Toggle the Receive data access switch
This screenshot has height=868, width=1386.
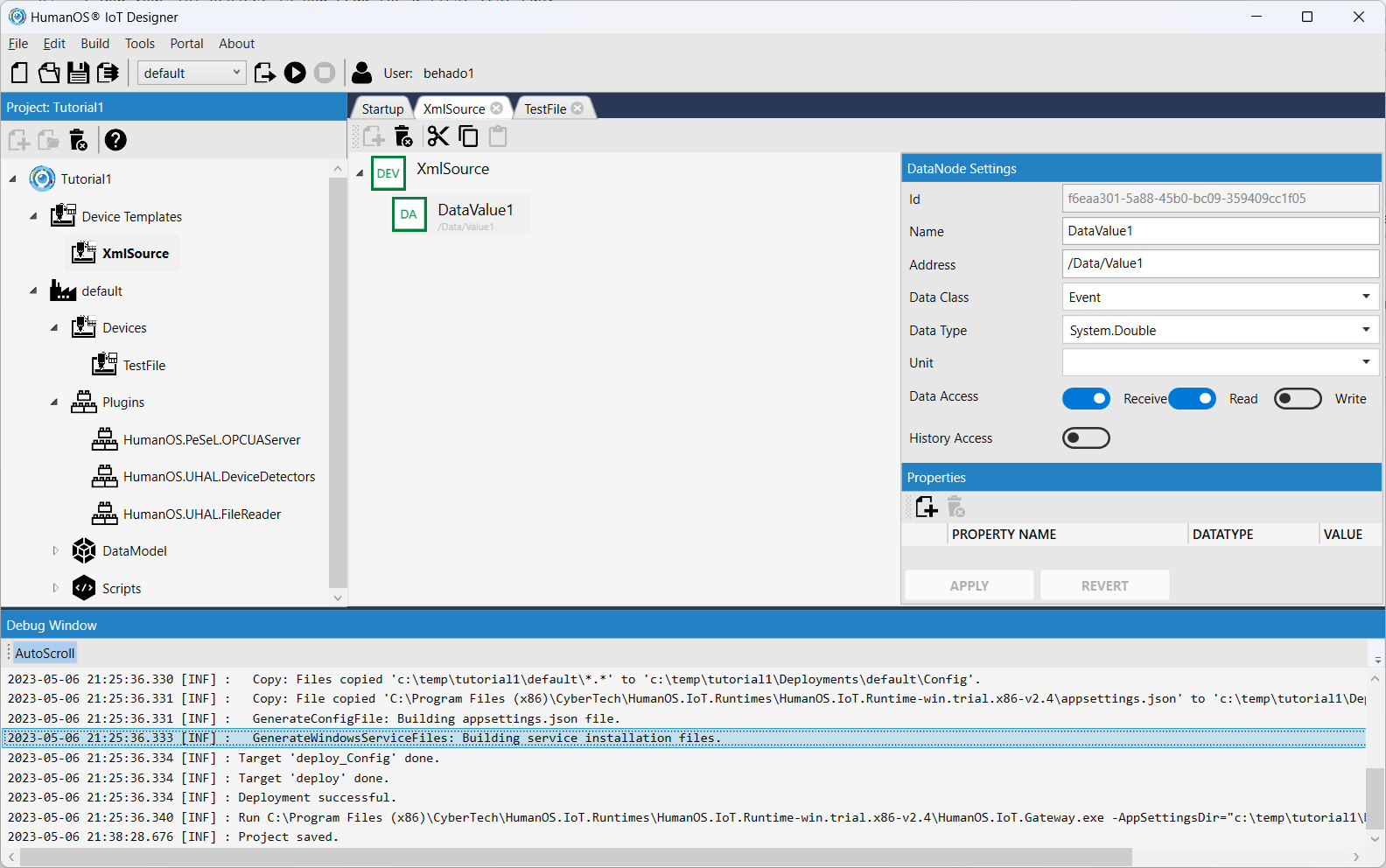[x=1086, y=399]
